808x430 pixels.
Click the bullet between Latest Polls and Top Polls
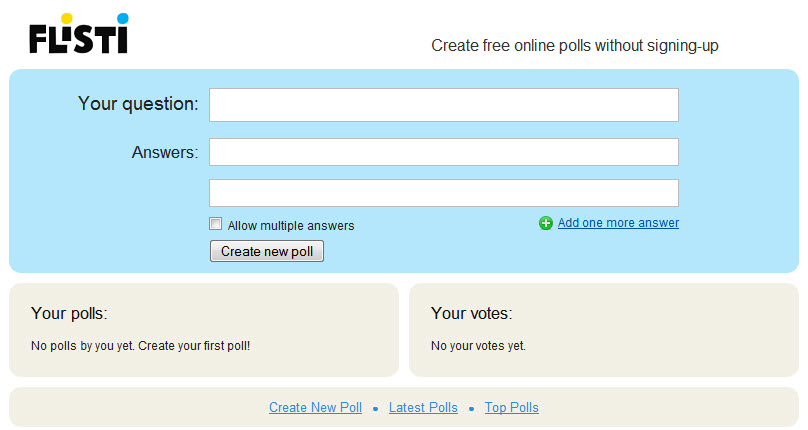(x=471, y=409)
